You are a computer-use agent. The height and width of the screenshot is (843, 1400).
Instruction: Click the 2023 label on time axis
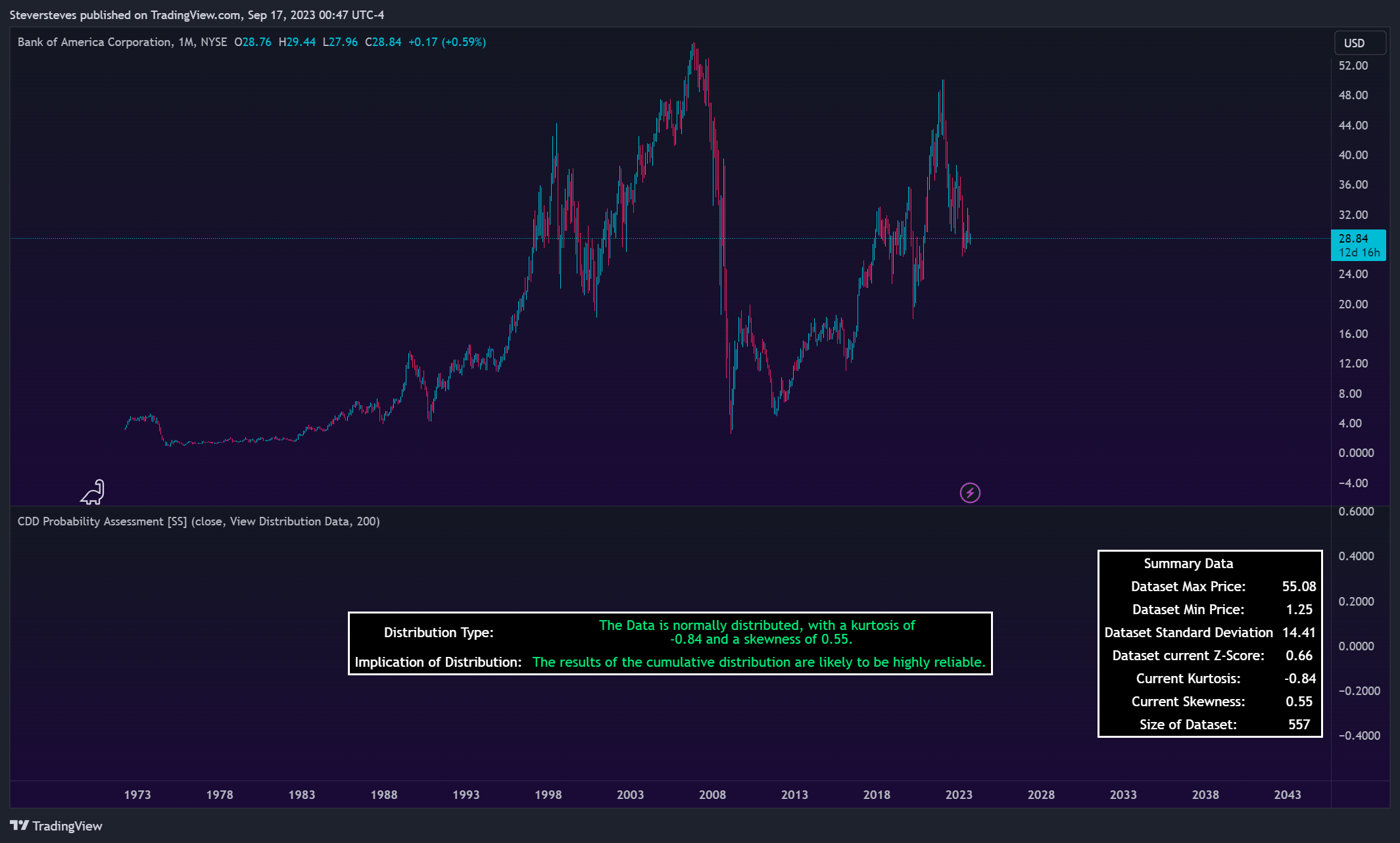click(959, 794)
